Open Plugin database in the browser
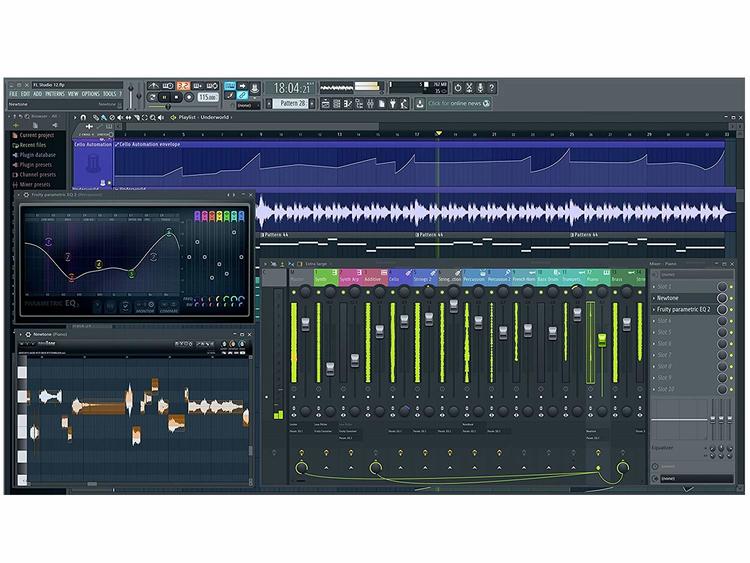This screenshot has height=563, width=750. [x=37, y=155]
